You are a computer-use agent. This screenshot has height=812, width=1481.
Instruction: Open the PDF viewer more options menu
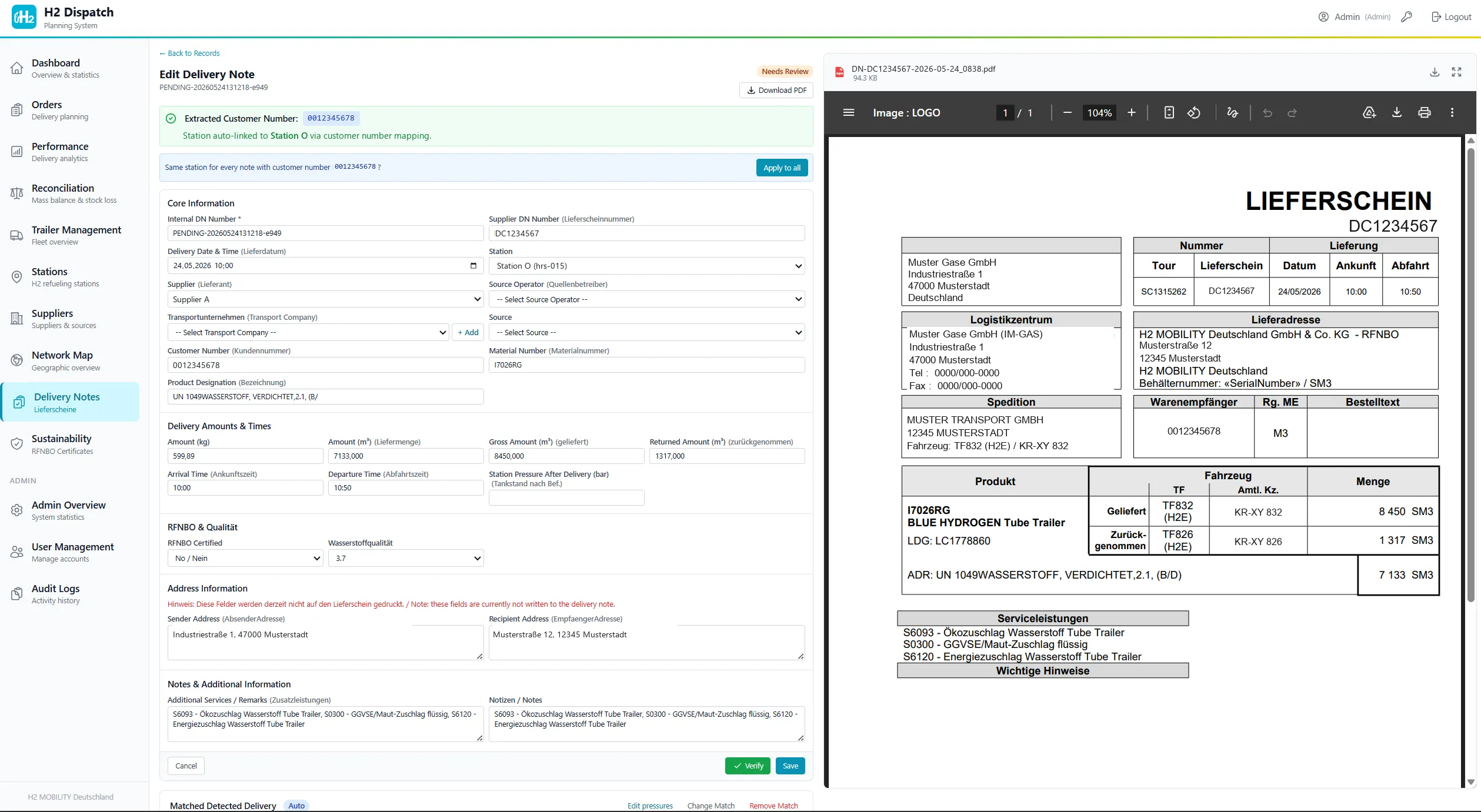point(1452,112)
